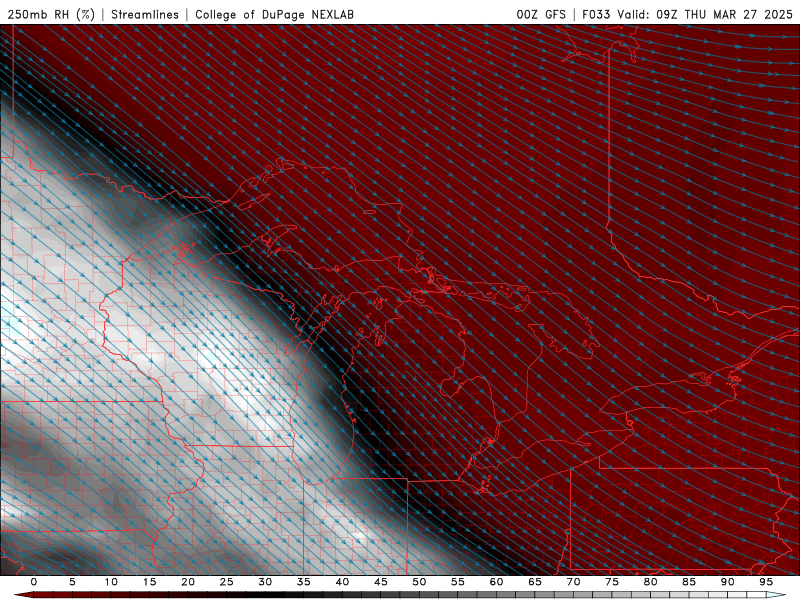Select the "Streamlines" header label
Viewport: 800px width, 600px height.
[x=145, y=14]
